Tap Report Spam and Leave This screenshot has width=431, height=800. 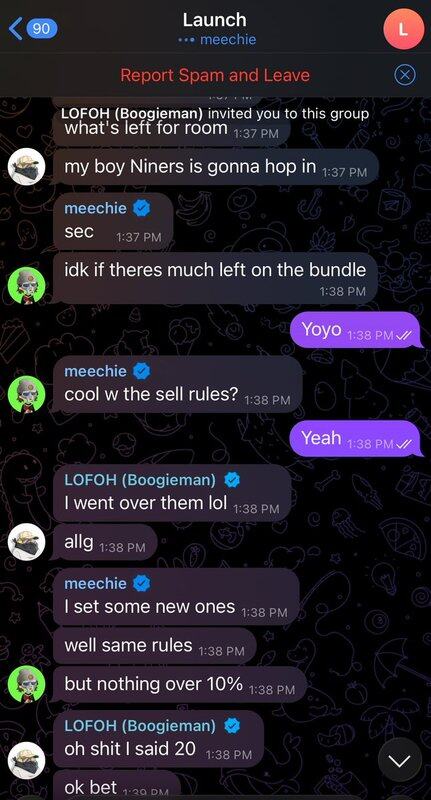(x=215, y=76)
